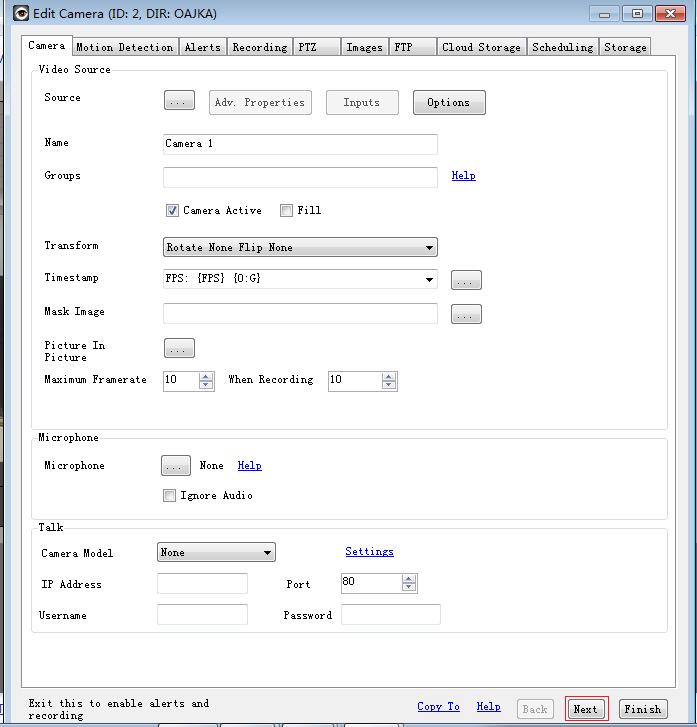Open Picture In Picture settings button
The image size is (697, 727).
(179, 348)
